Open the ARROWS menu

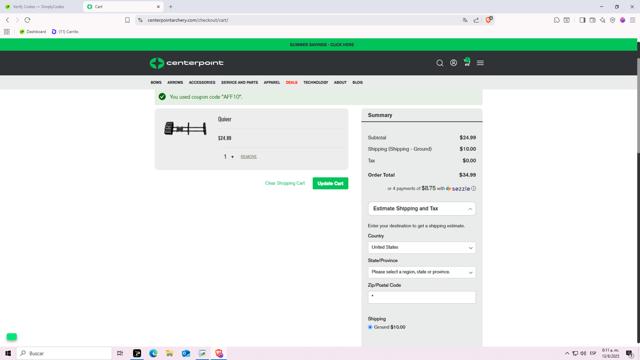pos(175,82)
